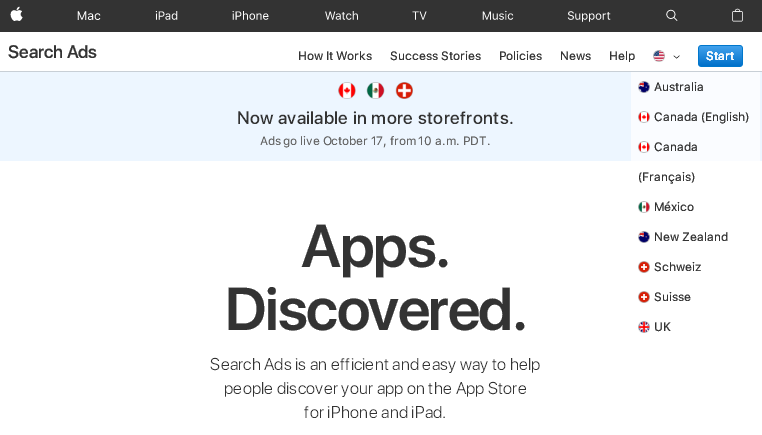Open the Support menu item
Image resolution: width=762 pixels, height=435 pixels.
point(589,15)
